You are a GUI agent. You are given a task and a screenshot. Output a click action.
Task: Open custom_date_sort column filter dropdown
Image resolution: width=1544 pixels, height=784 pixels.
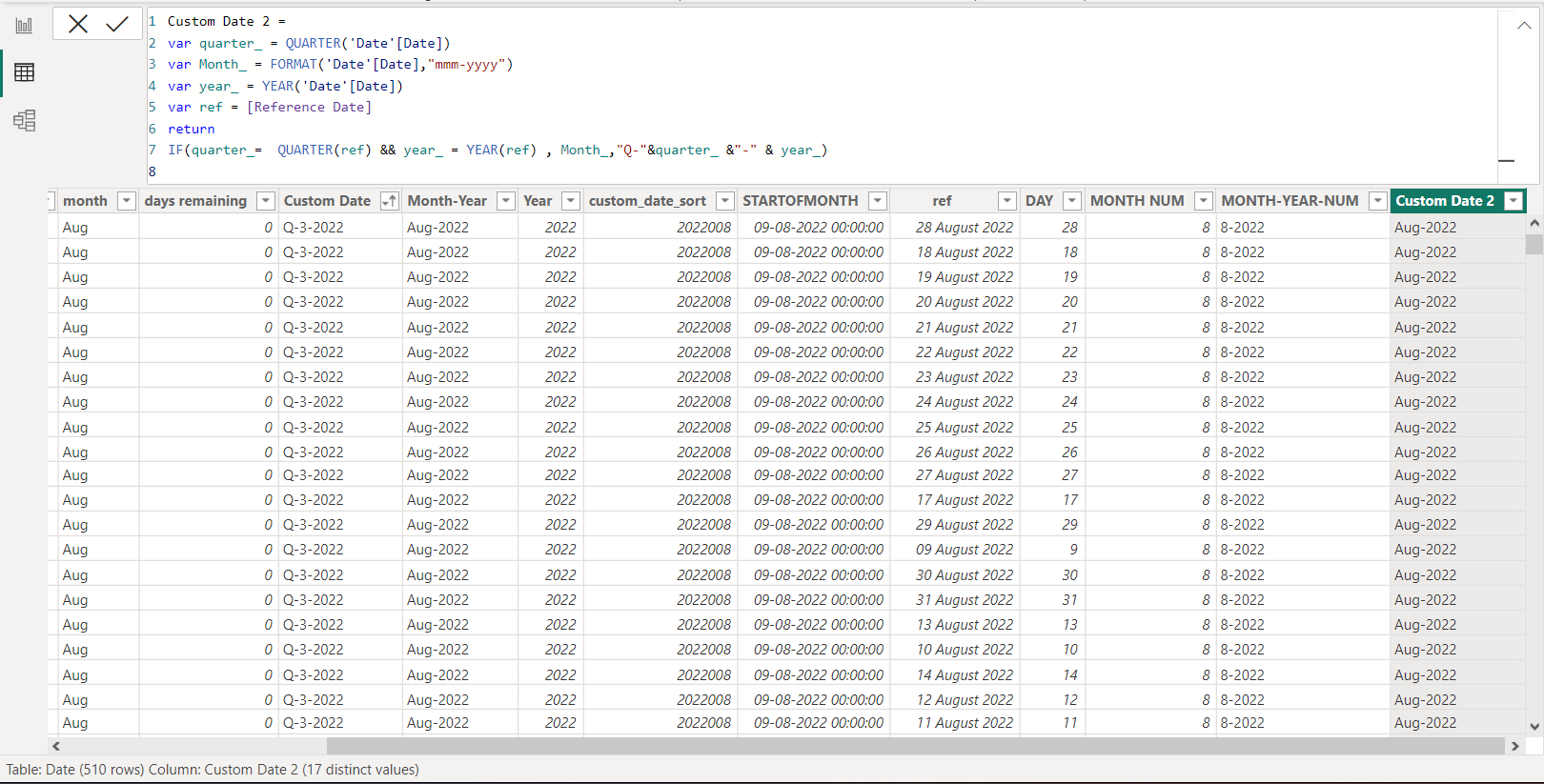725,201
